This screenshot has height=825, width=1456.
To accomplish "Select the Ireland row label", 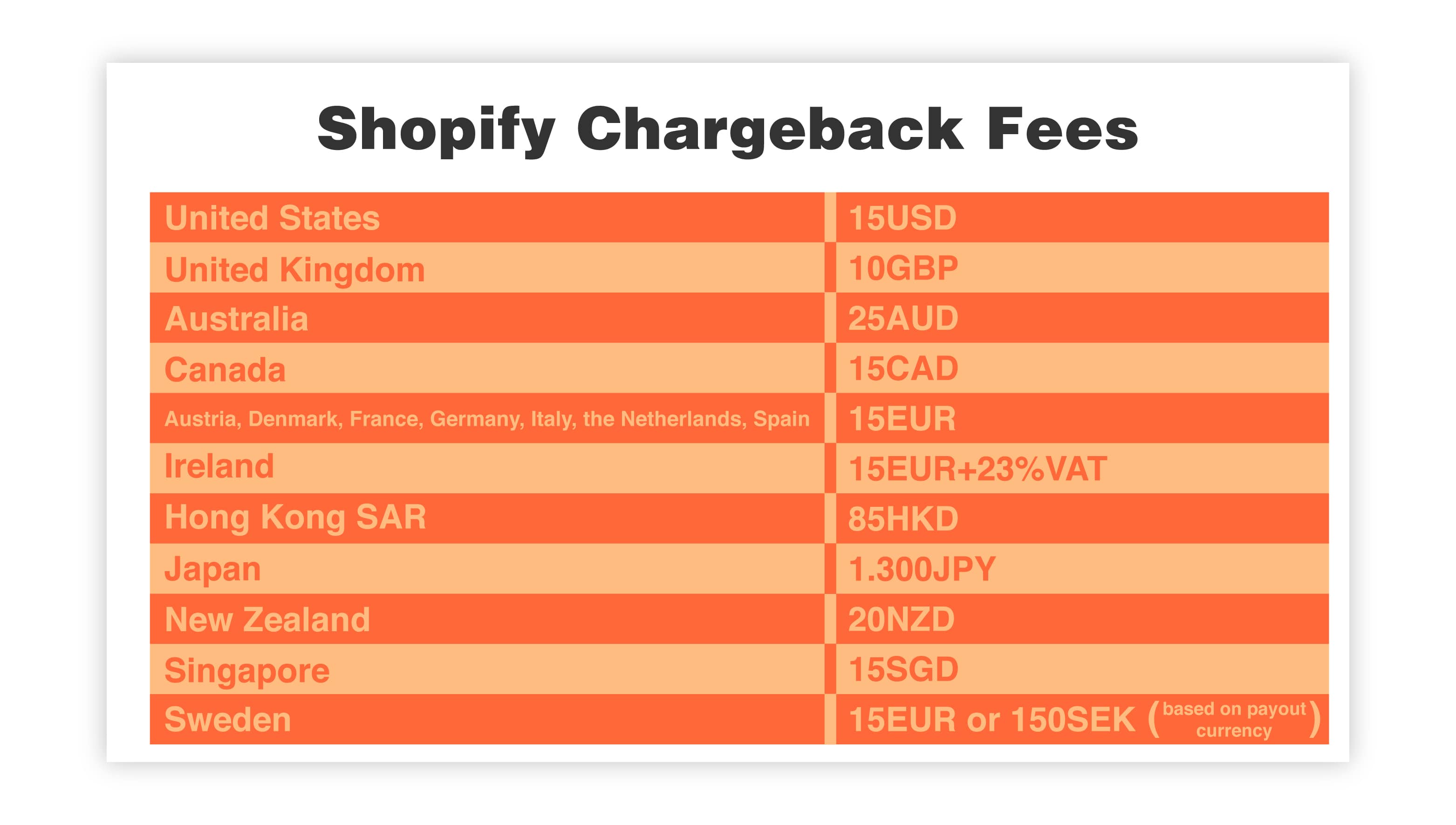I will (219, 466).
